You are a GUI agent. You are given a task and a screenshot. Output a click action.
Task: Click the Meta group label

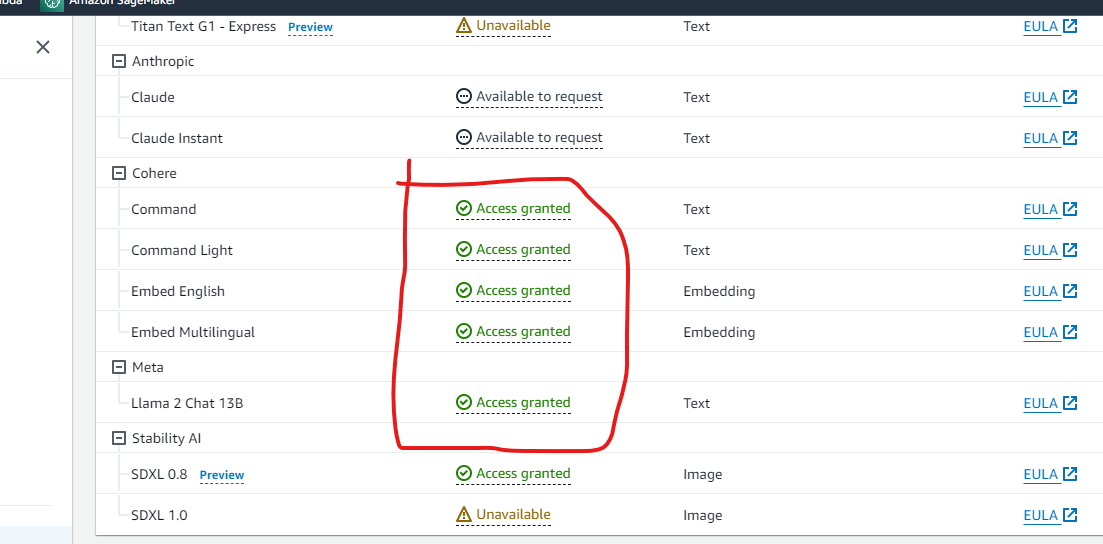[x=148, y=367]
